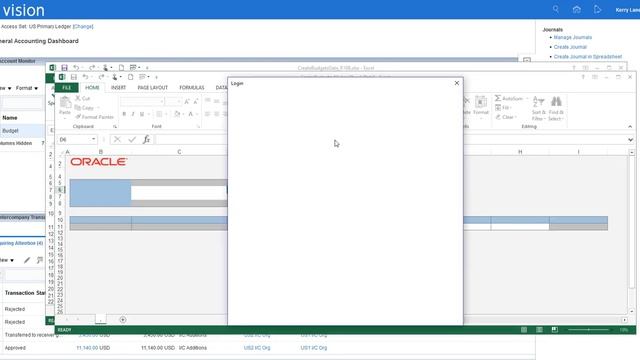Viewport: 640px width, 360px height.
Task: Open Create Journal link
Action: tap(570, 47)
